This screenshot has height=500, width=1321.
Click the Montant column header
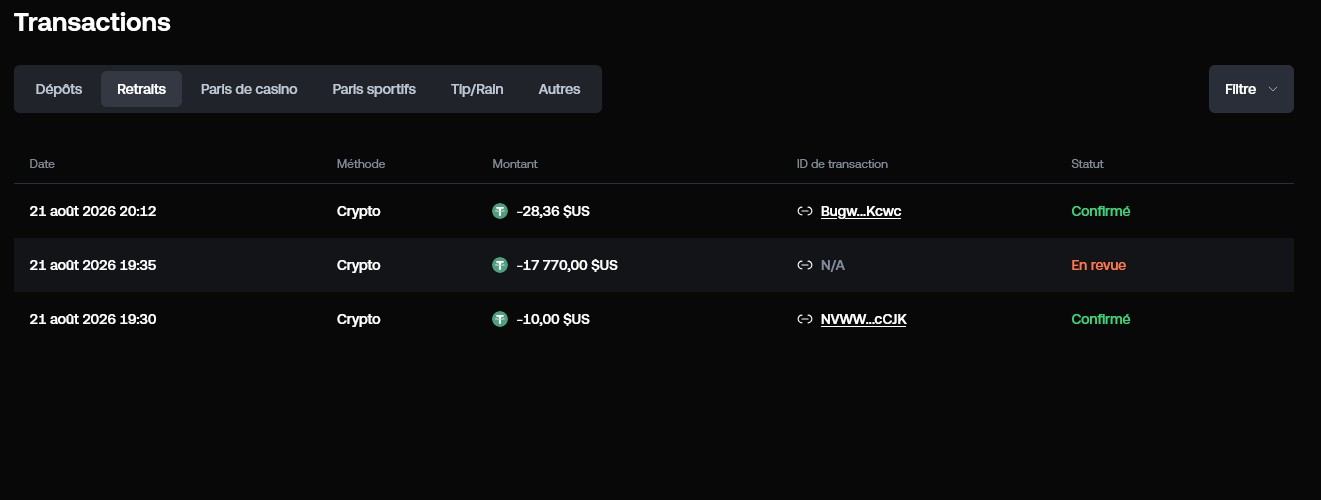515,164
